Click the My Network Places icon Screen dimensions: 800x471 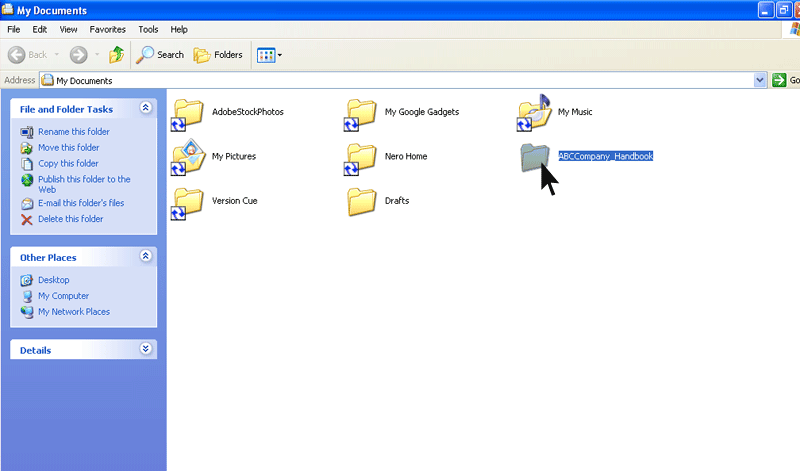[x=27, y=312]
